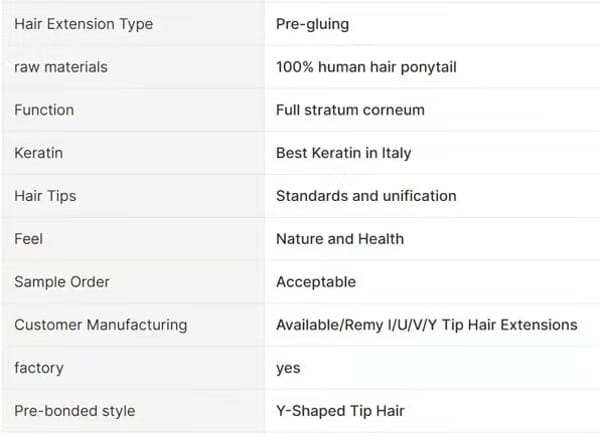Select '100% human hair ponytail' text
The height and width of the screenshot is (438, 600).
(366, 67)
